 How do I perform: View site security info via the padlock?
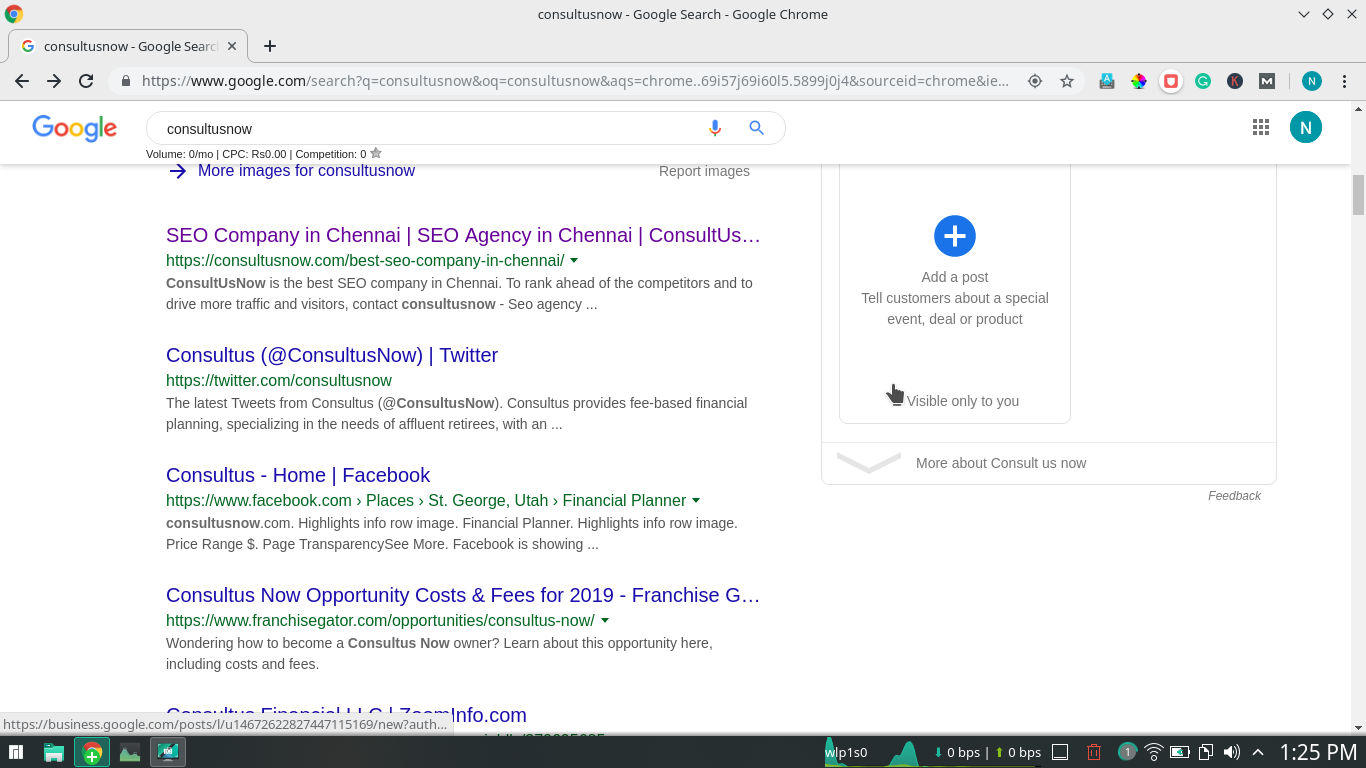tap(126, 81)
